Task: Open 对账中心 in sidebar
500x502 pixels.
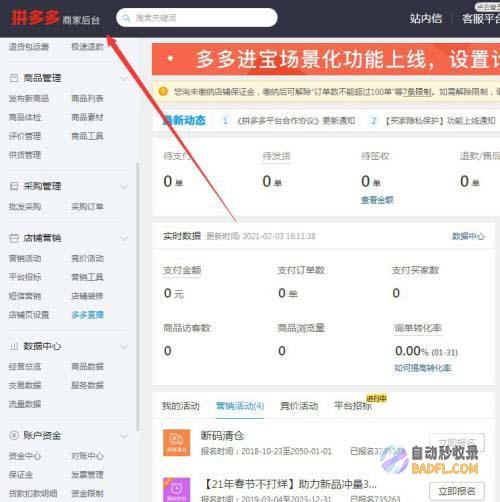Action: tap(87, 456)
